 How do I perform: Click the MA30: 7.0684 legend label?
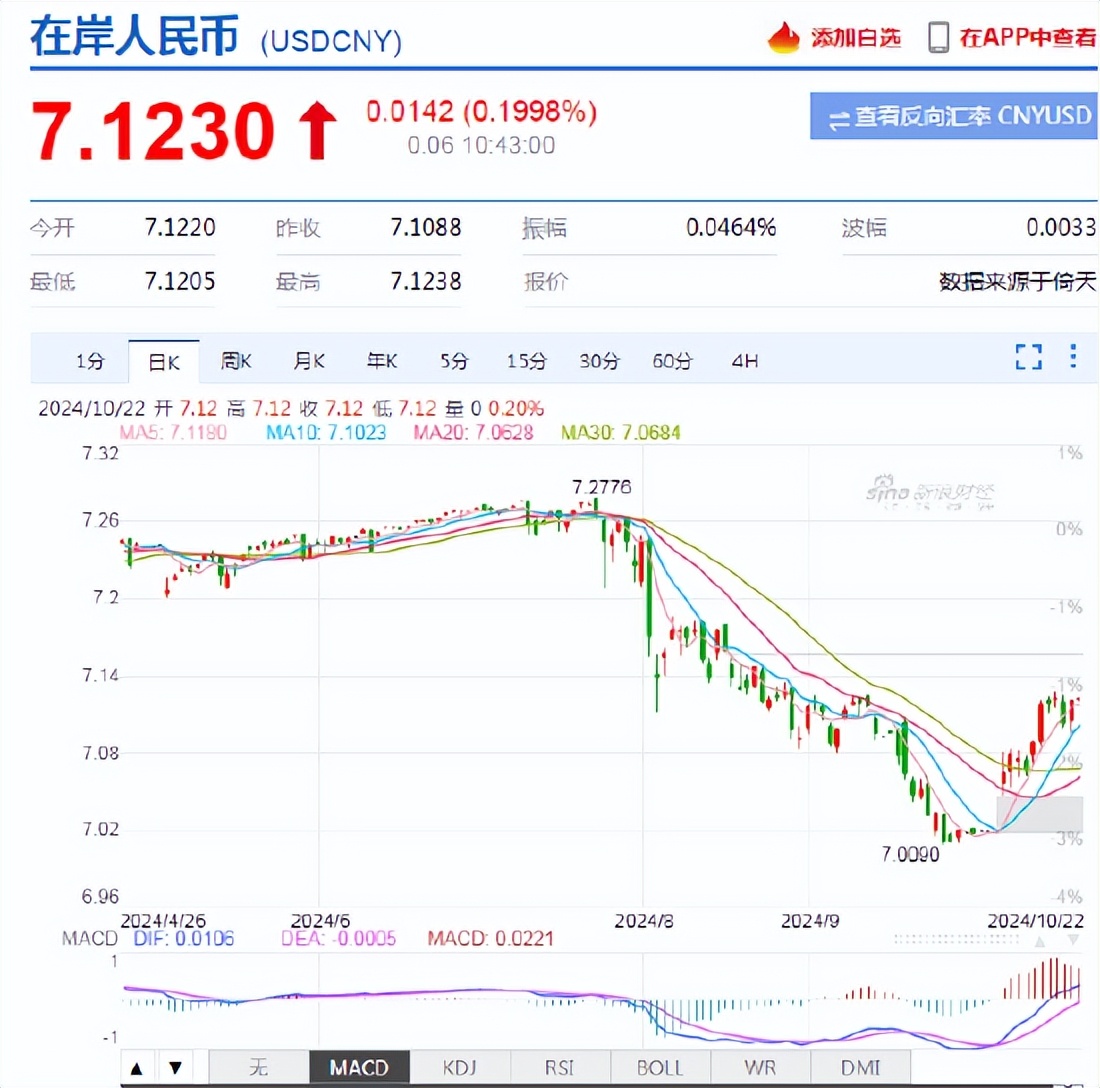click(x=621, y=432)
